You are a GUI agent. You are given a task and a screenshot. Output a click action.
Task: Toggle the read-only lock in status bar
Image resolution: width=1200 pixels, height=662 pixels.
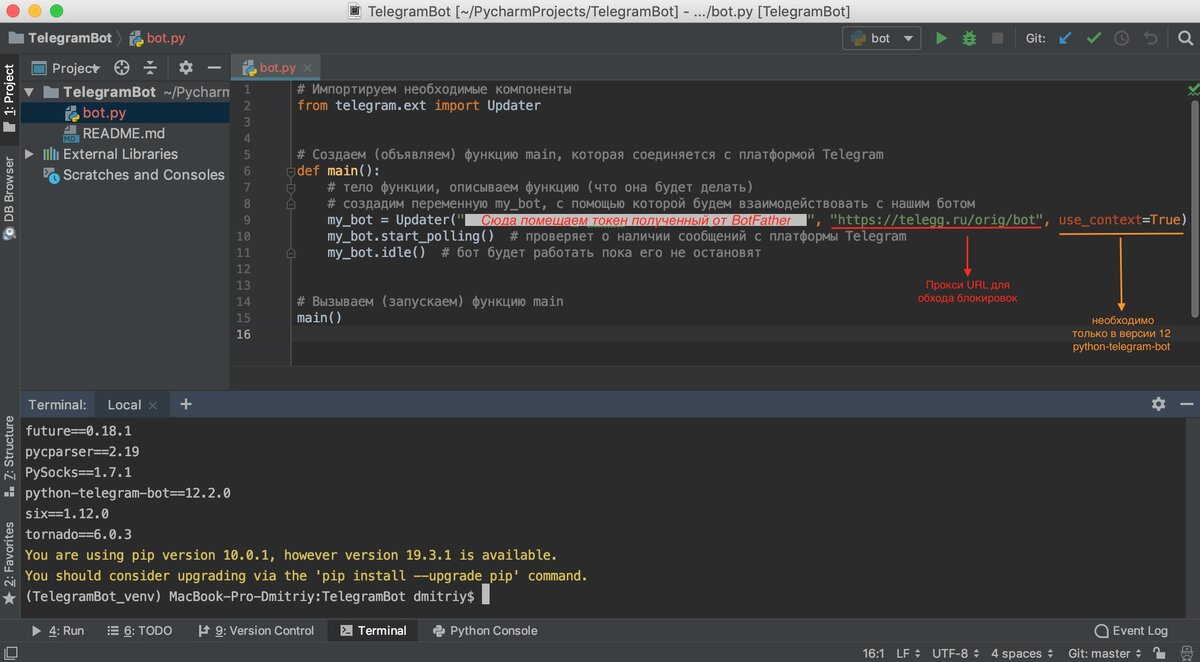1158,652
